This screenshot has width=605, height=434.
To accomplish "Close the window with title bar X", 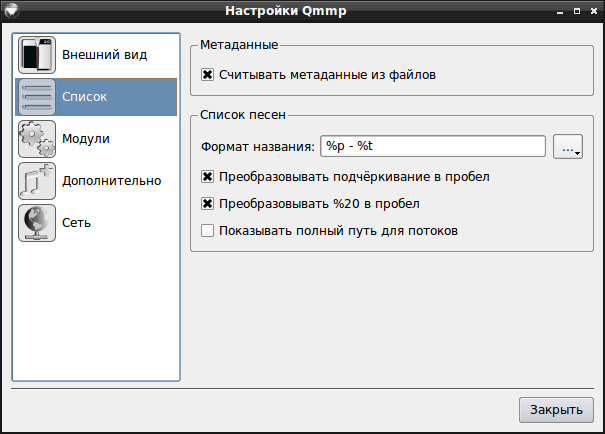I will pos(594,11).
